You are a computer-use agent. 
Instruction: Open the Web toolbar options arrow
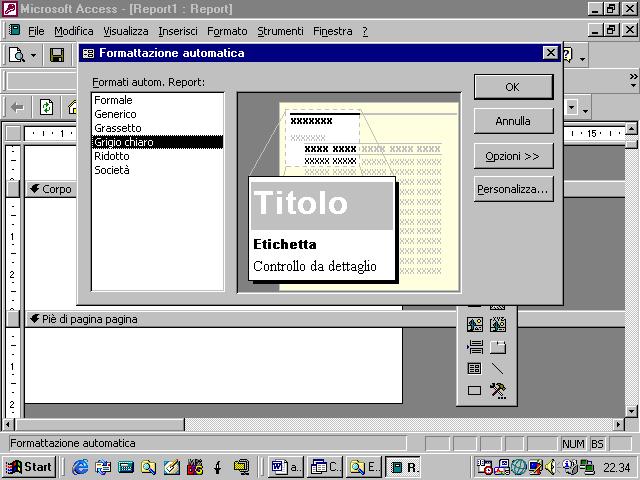pyautogui.click(x=585, y=110)
